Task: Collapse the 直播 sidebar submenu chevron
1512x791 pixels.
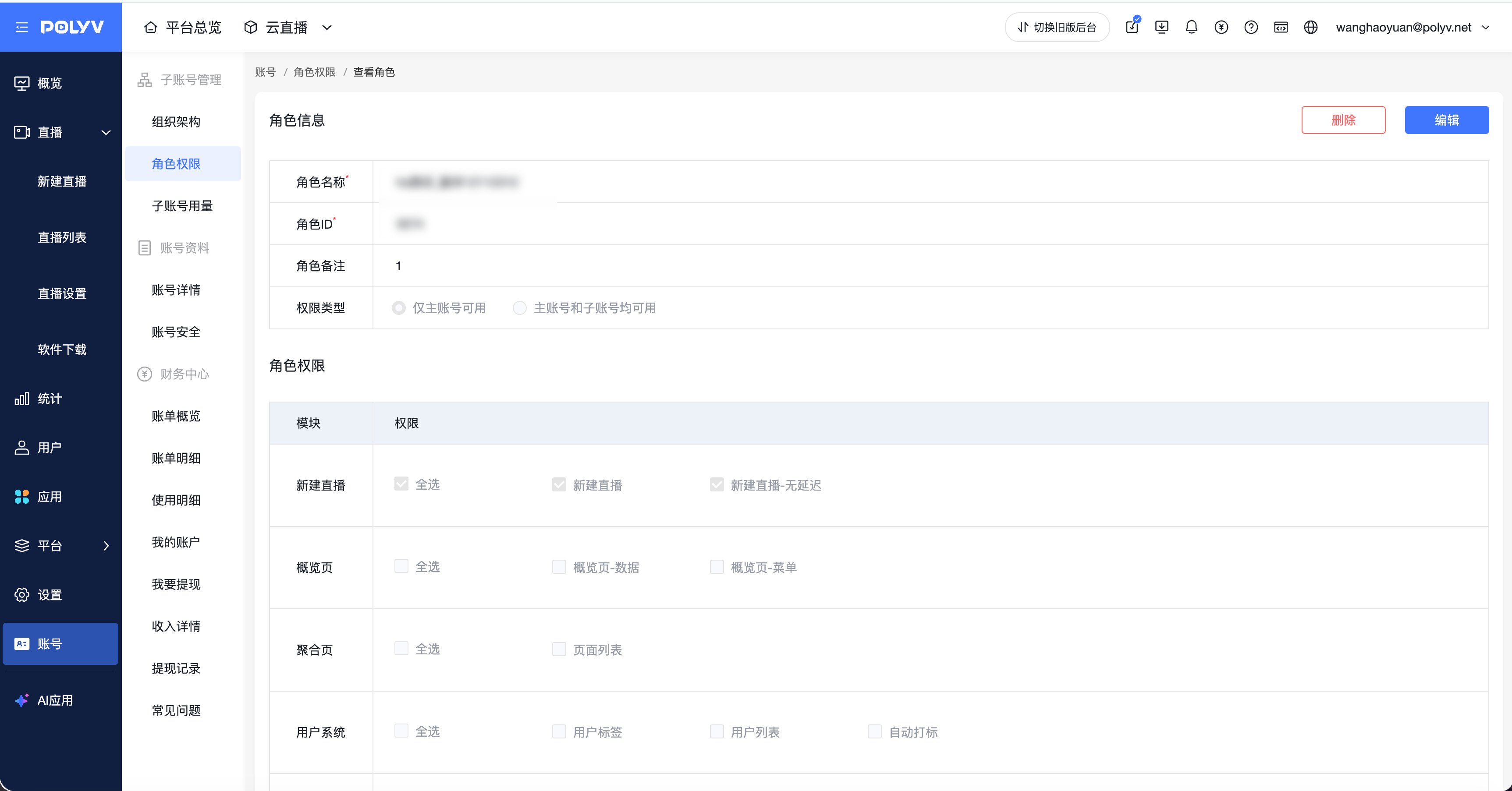Action: [x=106, y=133]
